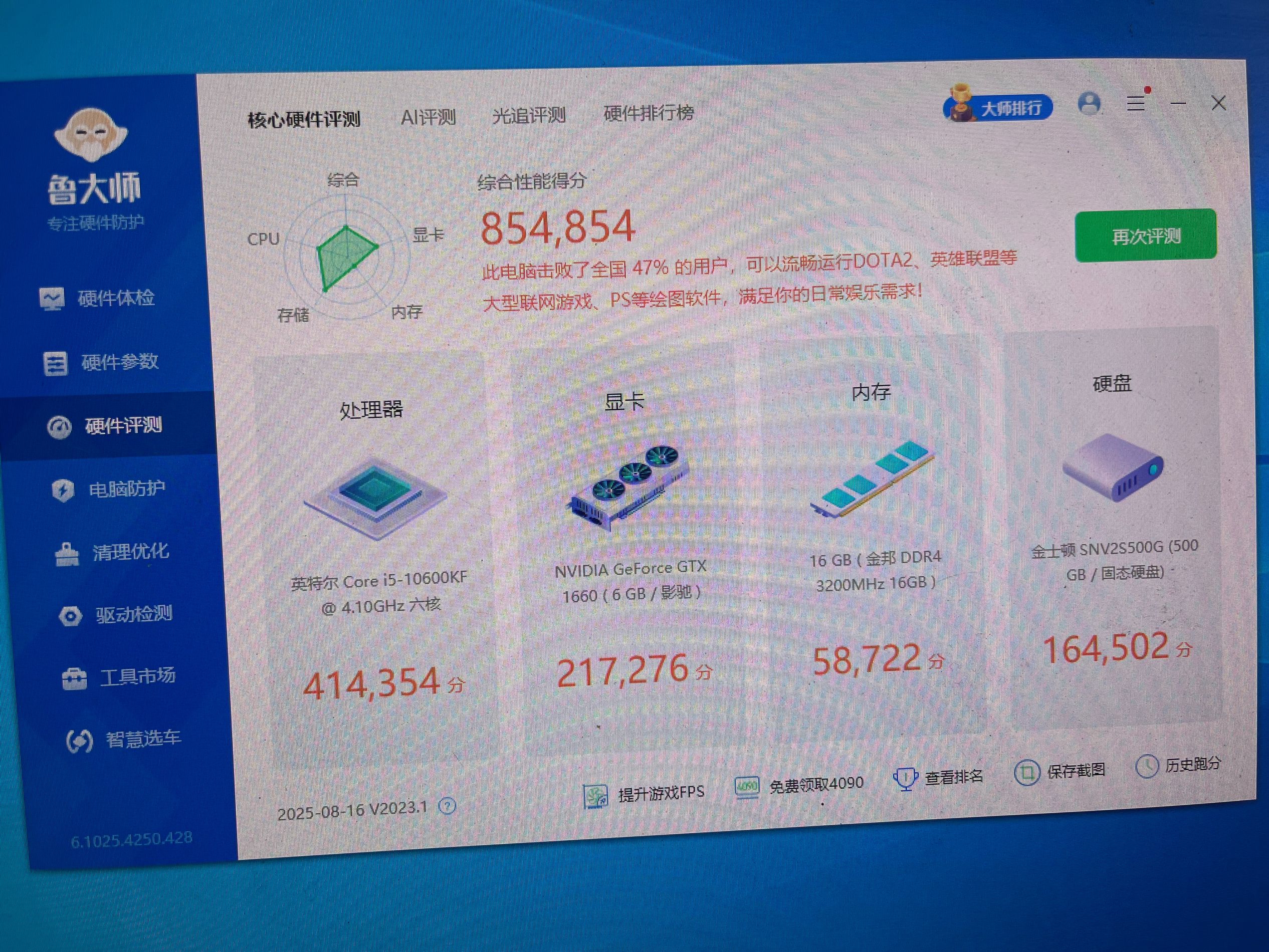Switch to the 硬件排行榜 tab
Viewport: 1269px width, 952px height.
(649, 113)
